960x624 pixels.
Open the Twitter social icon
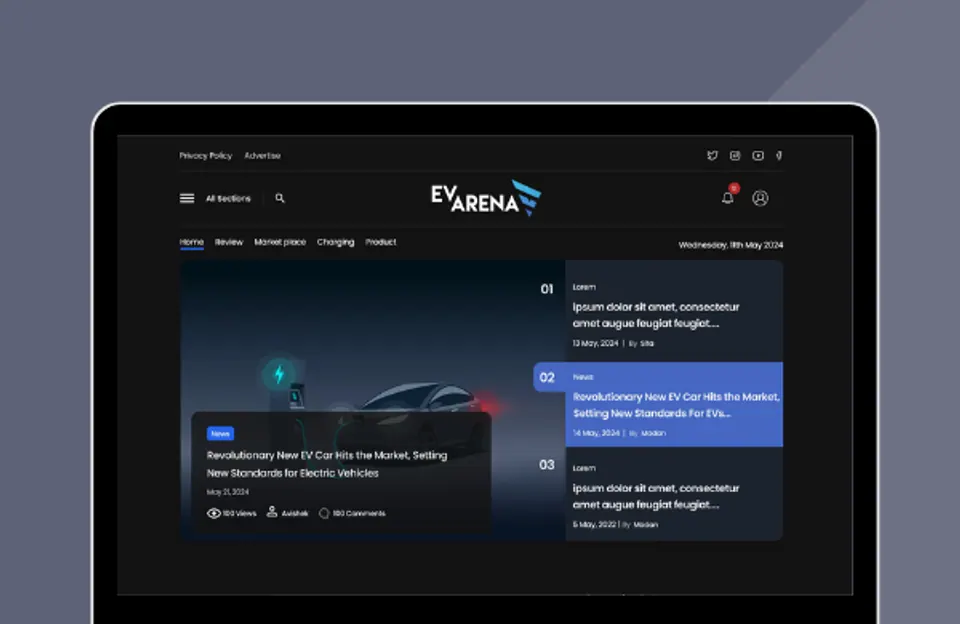click(712, 156)
